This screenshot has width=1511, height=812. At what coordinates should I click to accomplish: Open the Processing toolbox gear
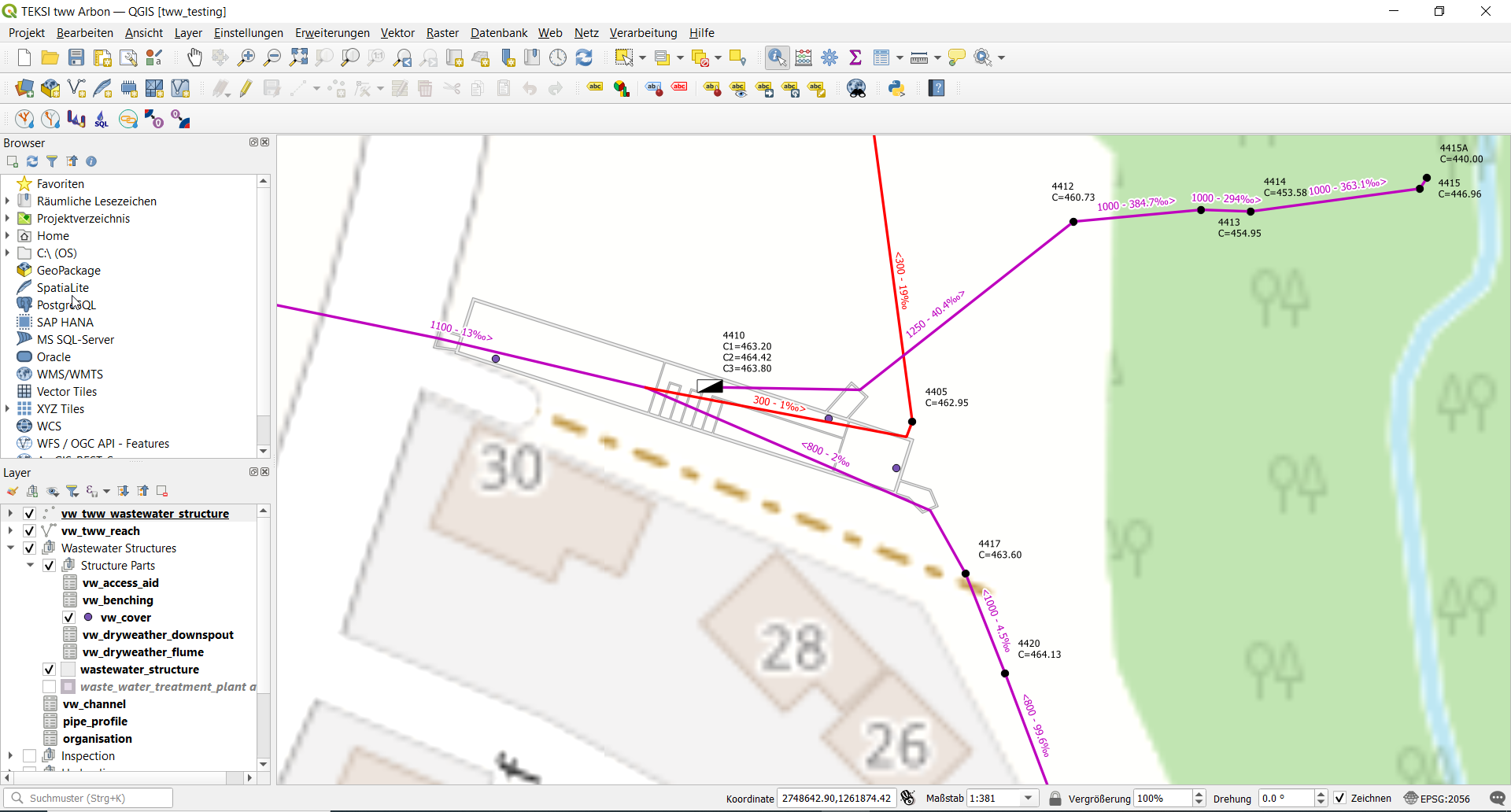[x=829, y=57]
